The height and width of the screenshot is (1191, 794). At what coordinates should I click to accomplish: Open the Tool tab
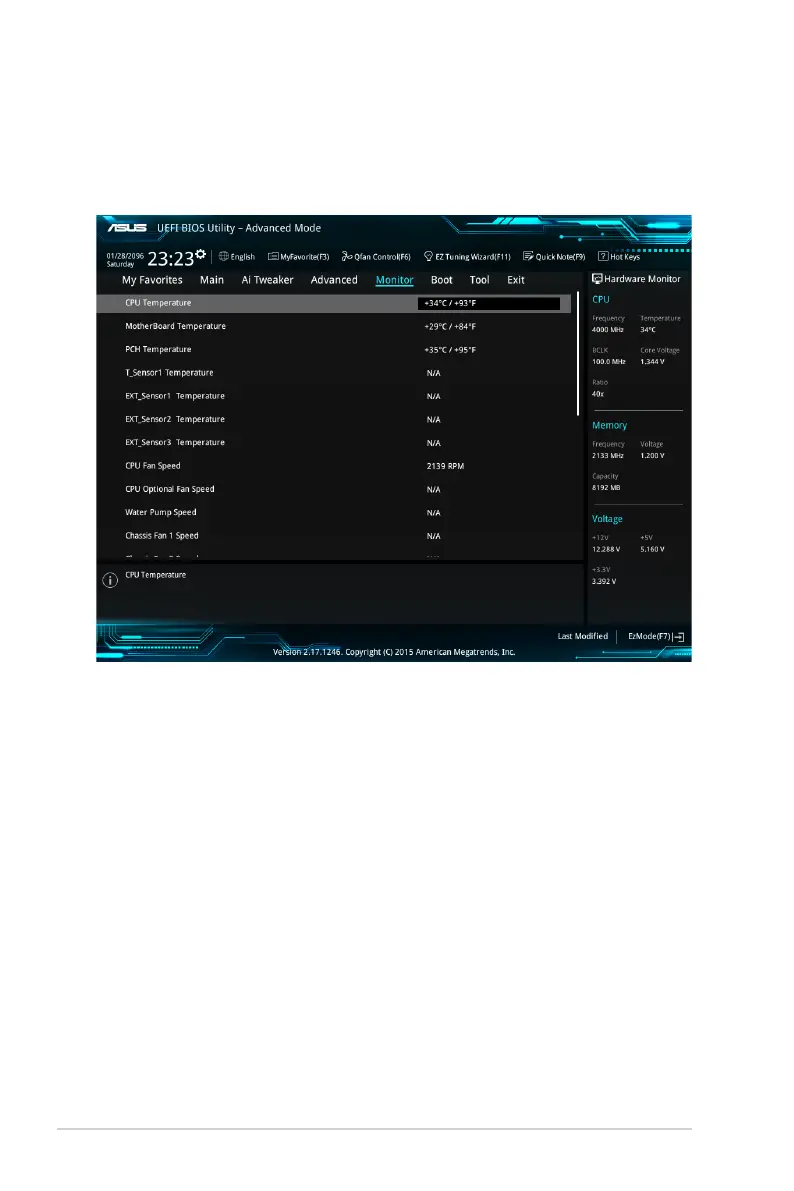click(x=479, y=280)
